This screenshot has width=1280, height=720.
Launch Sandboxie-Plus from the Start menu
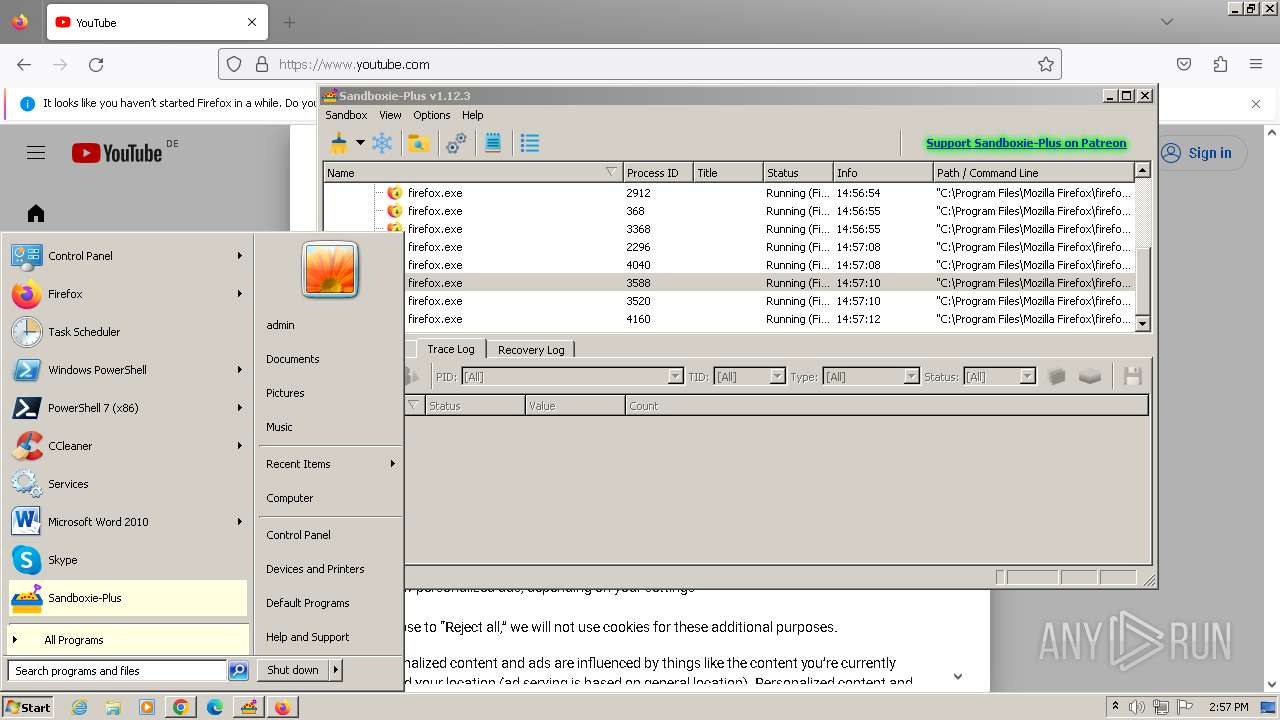(128, 598)
